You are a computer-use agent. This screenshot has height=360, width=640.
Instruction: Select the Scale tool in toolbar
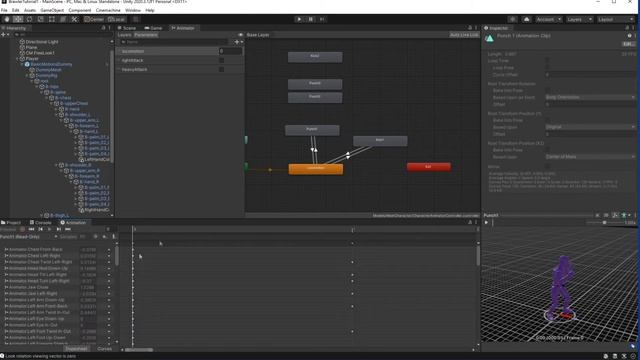coord(40,19)
